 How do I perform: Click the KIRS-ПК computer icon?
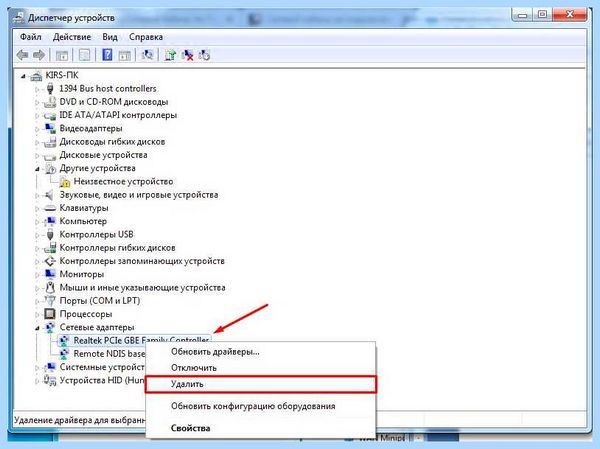(36, 76)
